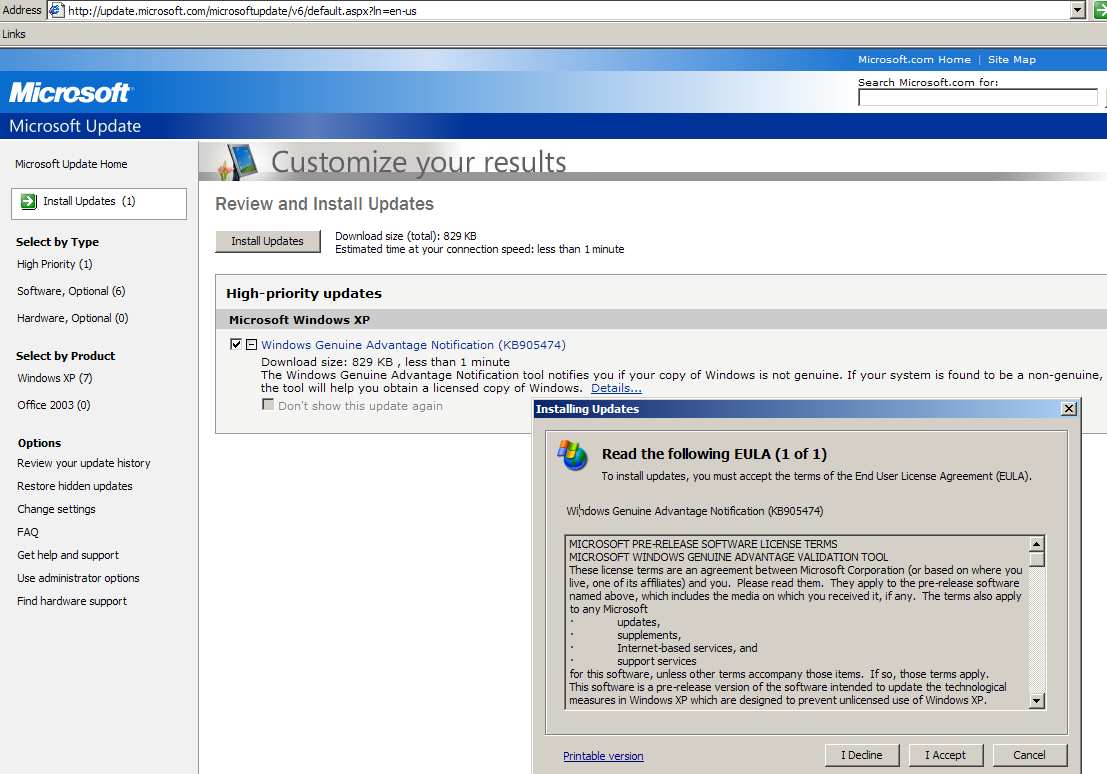Close the Installing Updates dialog
Screen dimensions: 1107x774
1068,409
